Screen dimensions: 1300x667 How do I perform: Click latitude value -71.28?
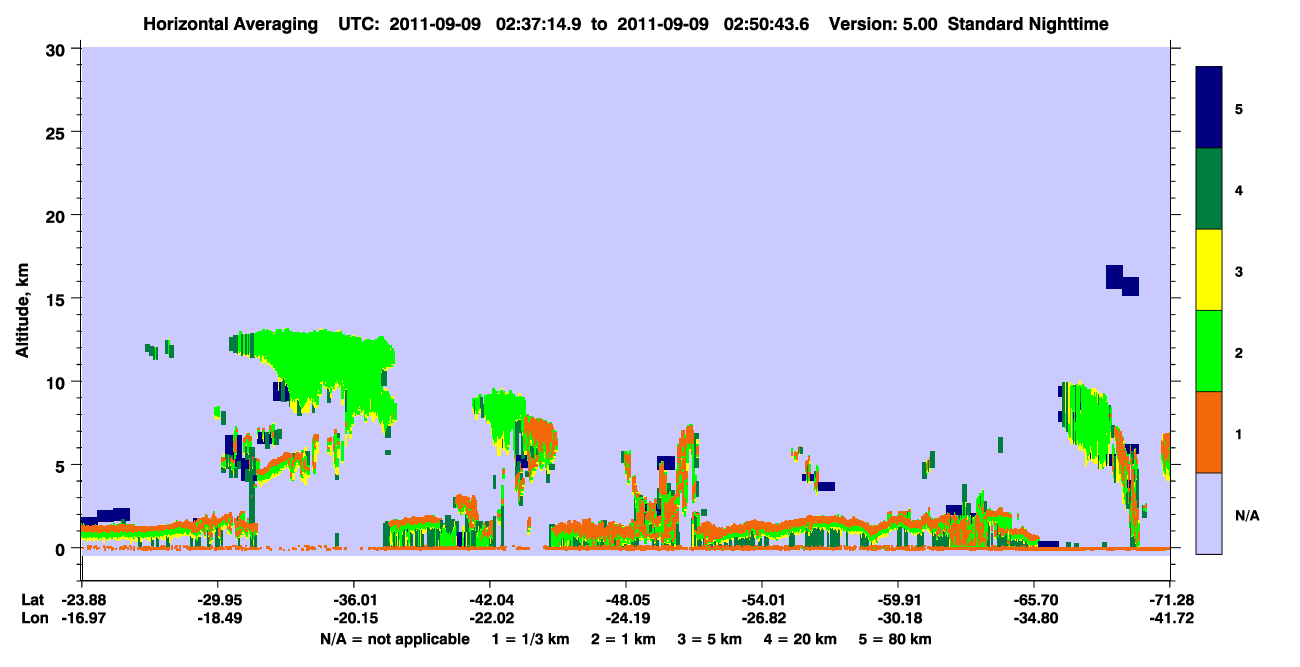(x=1170, y=600)
